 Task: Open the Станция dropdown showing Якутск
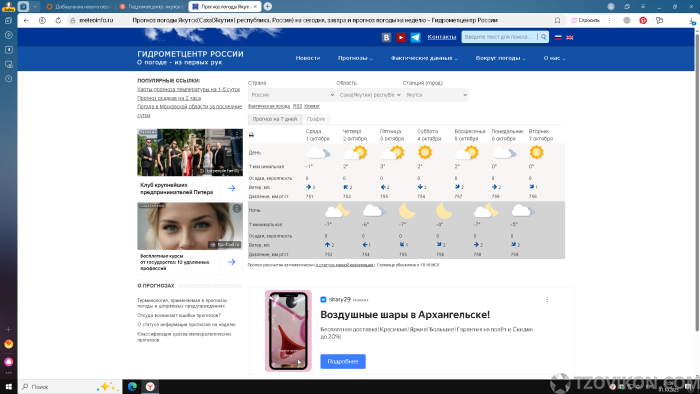pos(436,95)
